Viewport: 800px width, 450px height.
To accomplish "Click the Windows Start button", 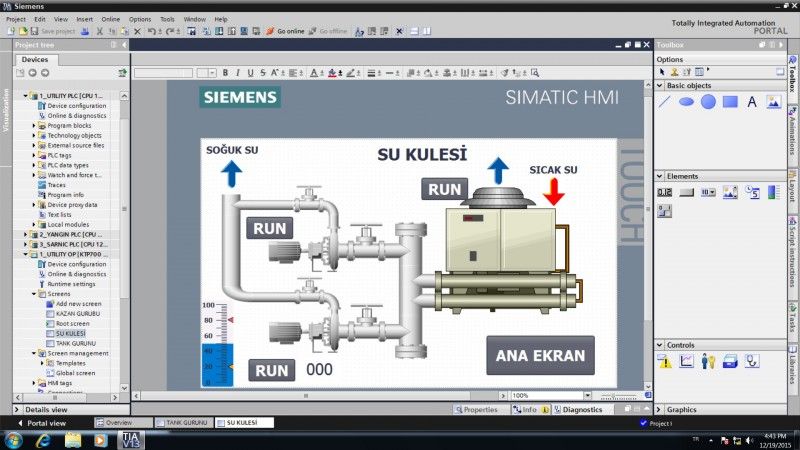I will 14,440.
